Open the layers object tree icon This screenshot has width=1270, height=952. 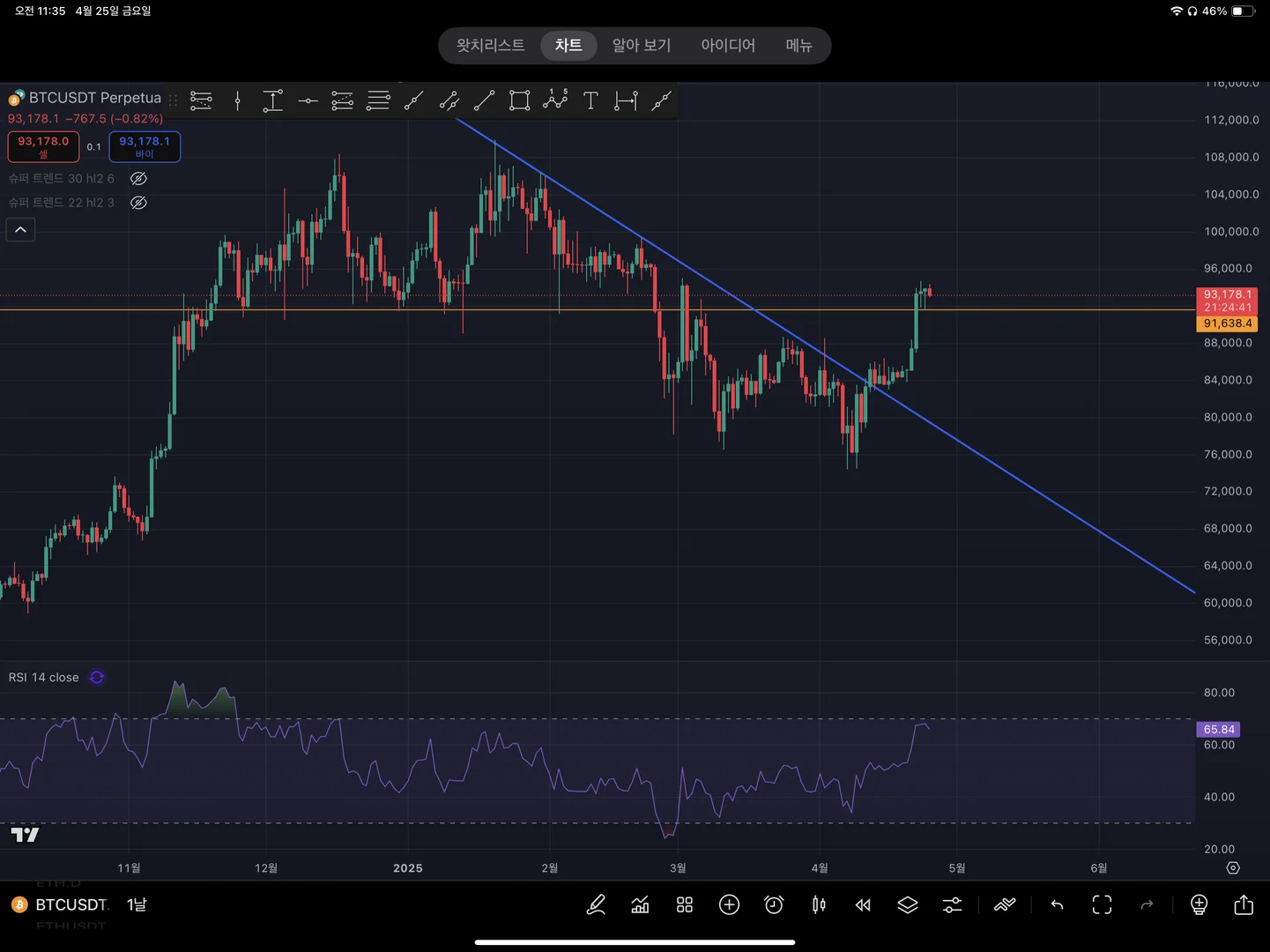(908, 904)
